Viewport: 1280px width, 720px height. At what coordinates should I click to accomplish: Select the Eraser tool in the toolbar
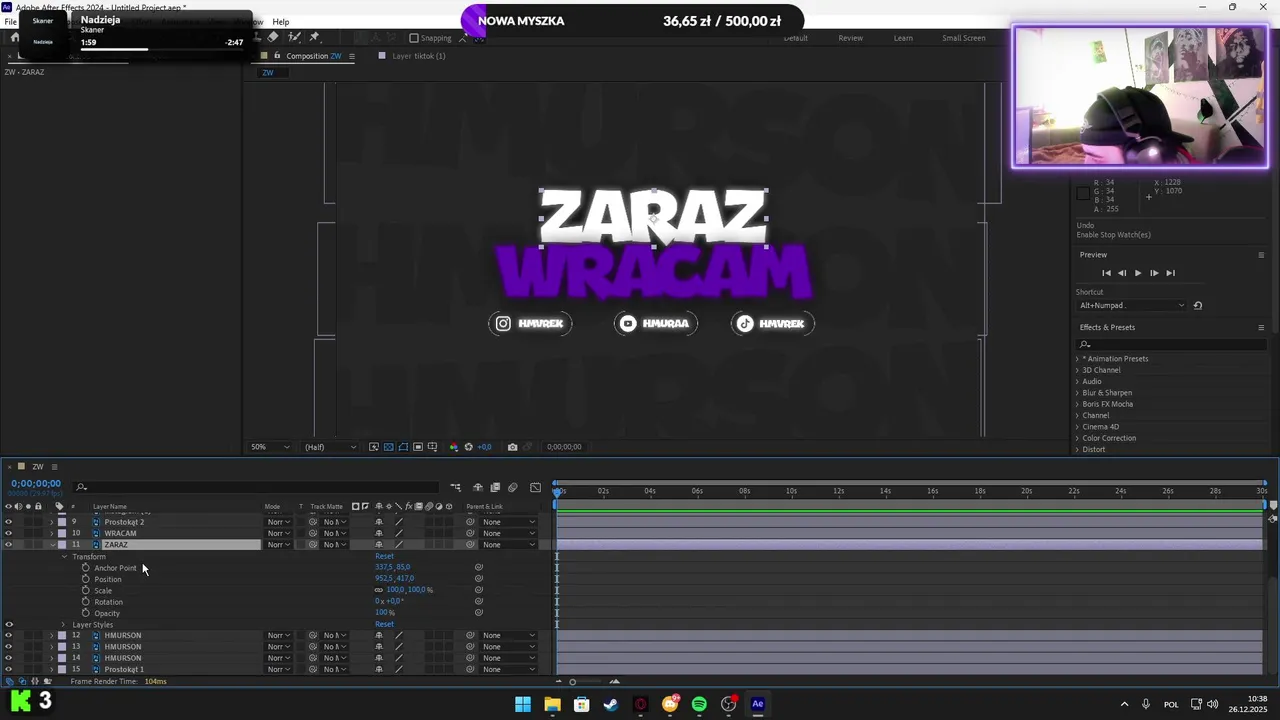point(273,37)
